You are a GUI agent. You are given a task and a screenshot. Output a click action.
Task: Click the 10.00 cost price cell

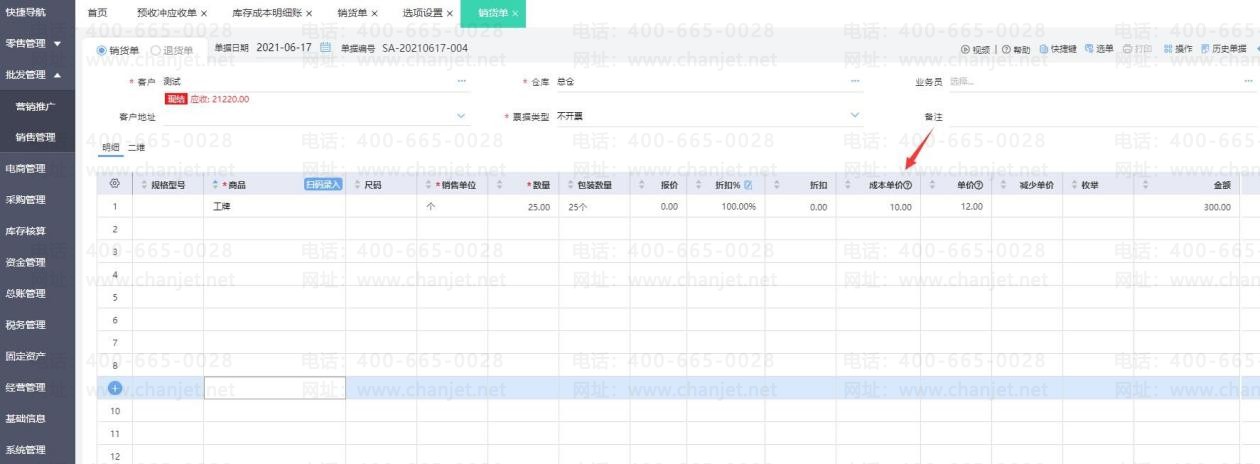point(878,207)
